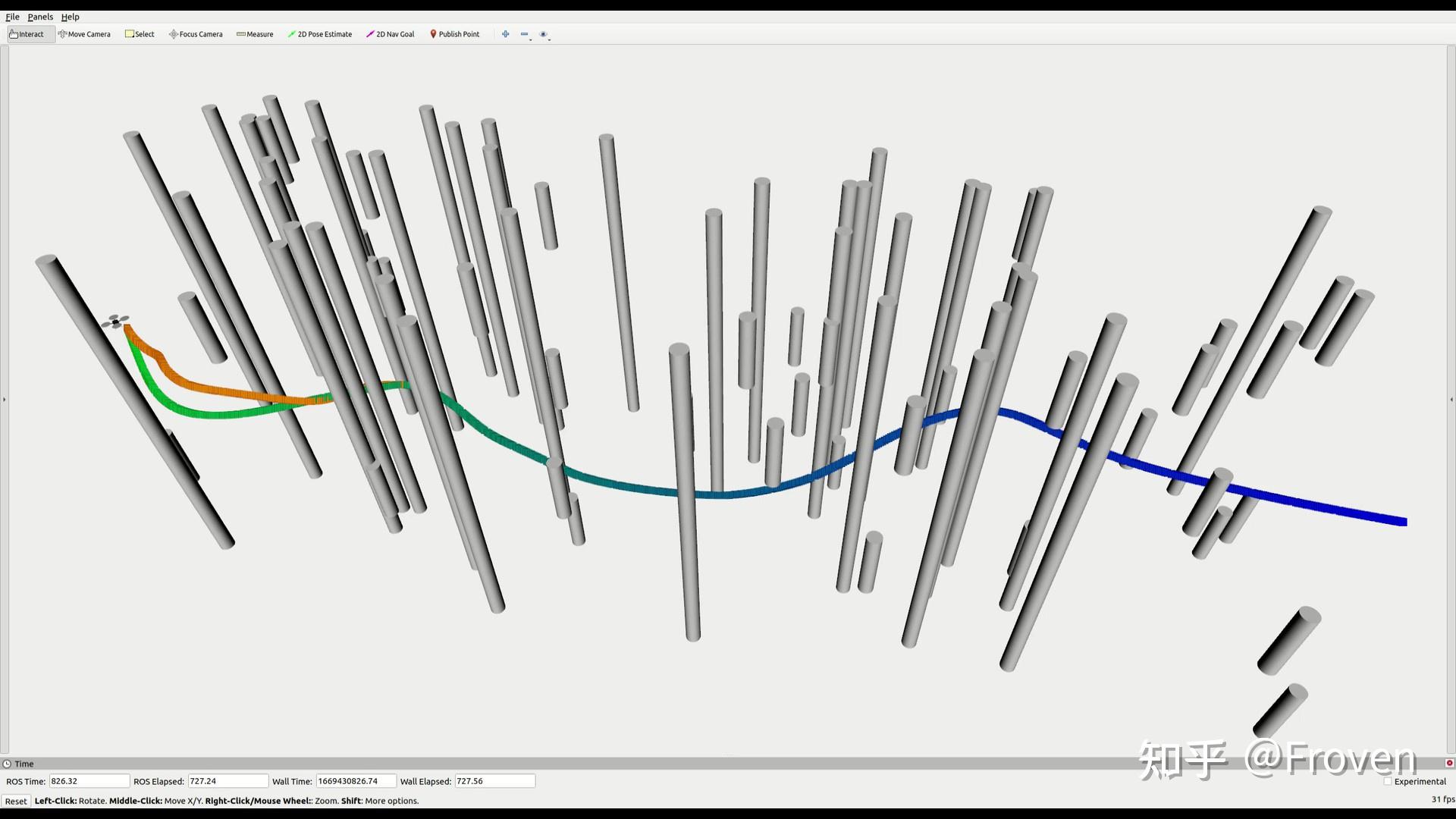Open the minus remove-tool dropdown
This screenshot has width=1456, height=819.
[526, 35]
